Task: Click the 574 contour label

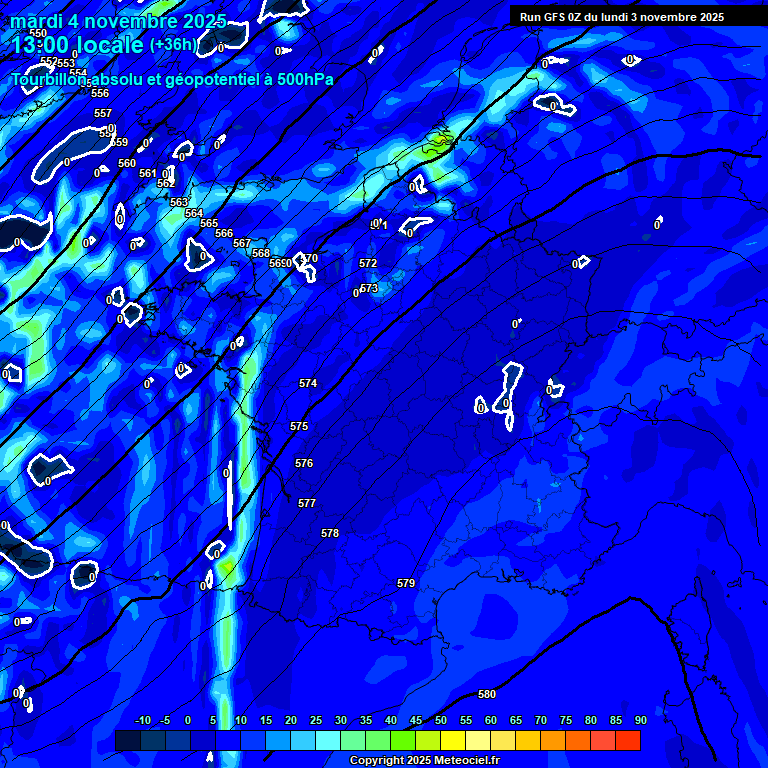Action: click(x=308, y=383)
